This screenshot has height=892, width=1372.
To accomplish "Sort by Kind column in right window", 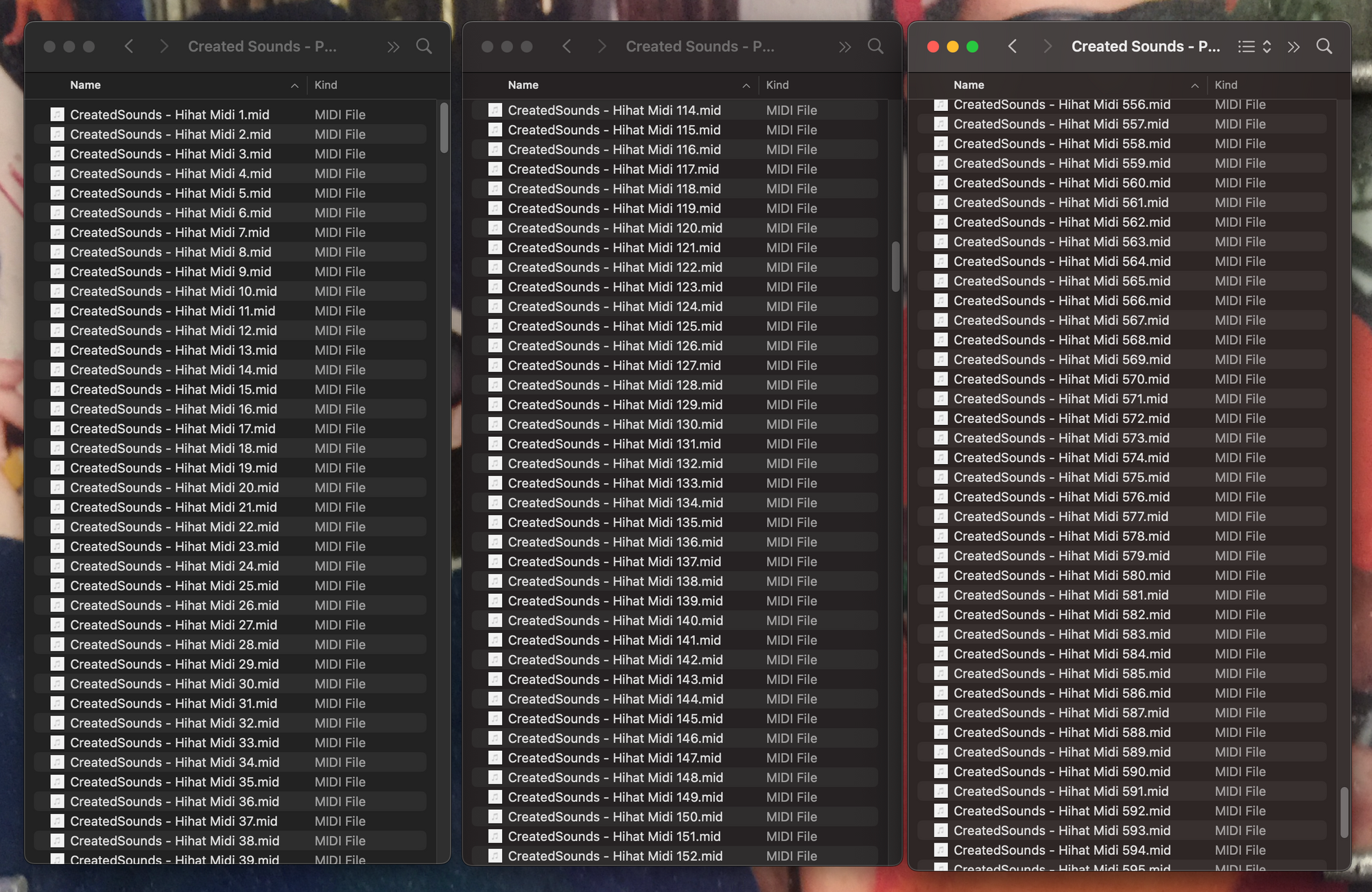I will tap(1226, 85).
